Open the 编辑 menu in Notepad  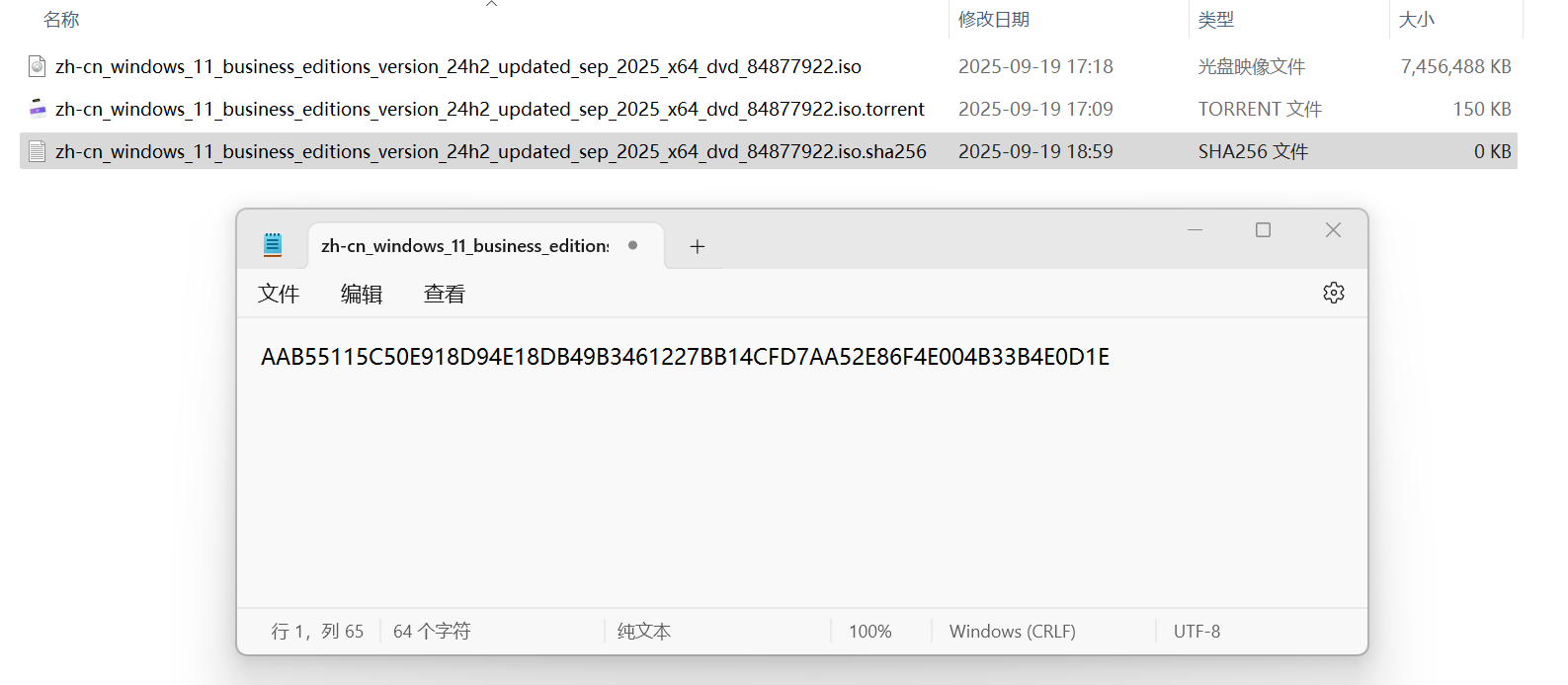pos(362,294)
